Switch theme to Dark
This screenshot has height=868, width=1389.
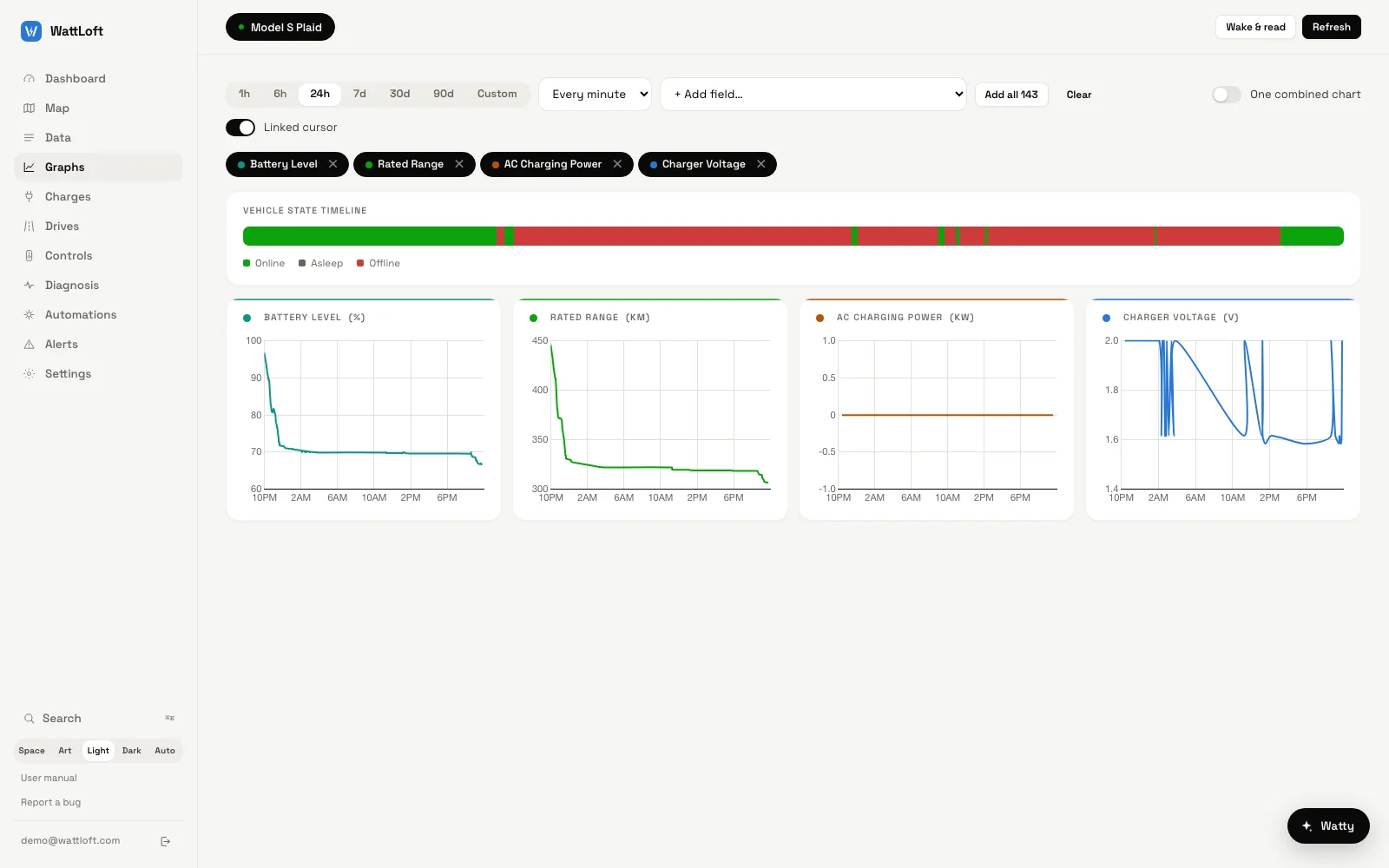(x=132, y=751)
